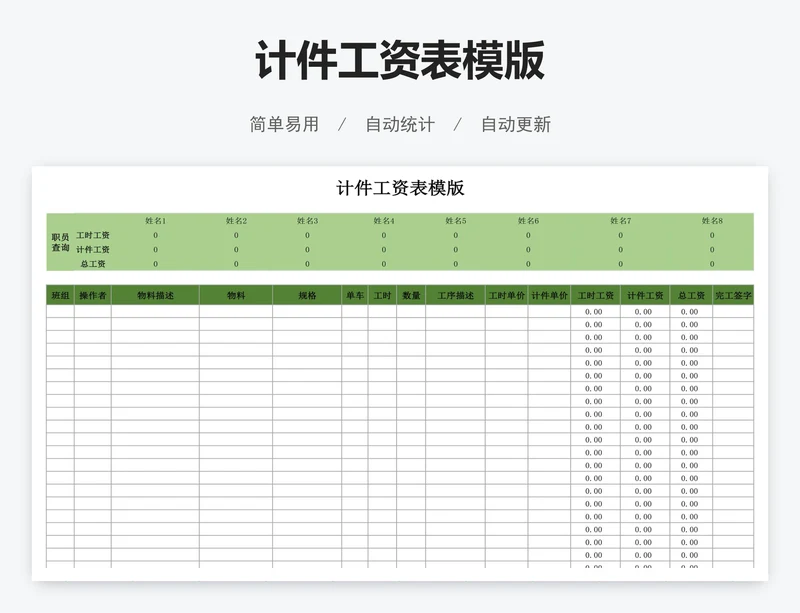This screenshot has width=800, height=613.
Task: Select the 计件工资 row label in summary
Action: (x=93, y=250)
